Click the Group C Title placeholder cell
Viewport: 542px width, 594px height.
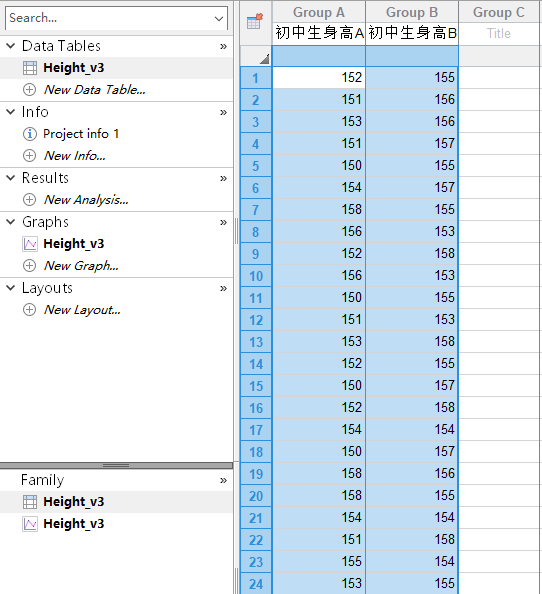[x=499, y=33]
